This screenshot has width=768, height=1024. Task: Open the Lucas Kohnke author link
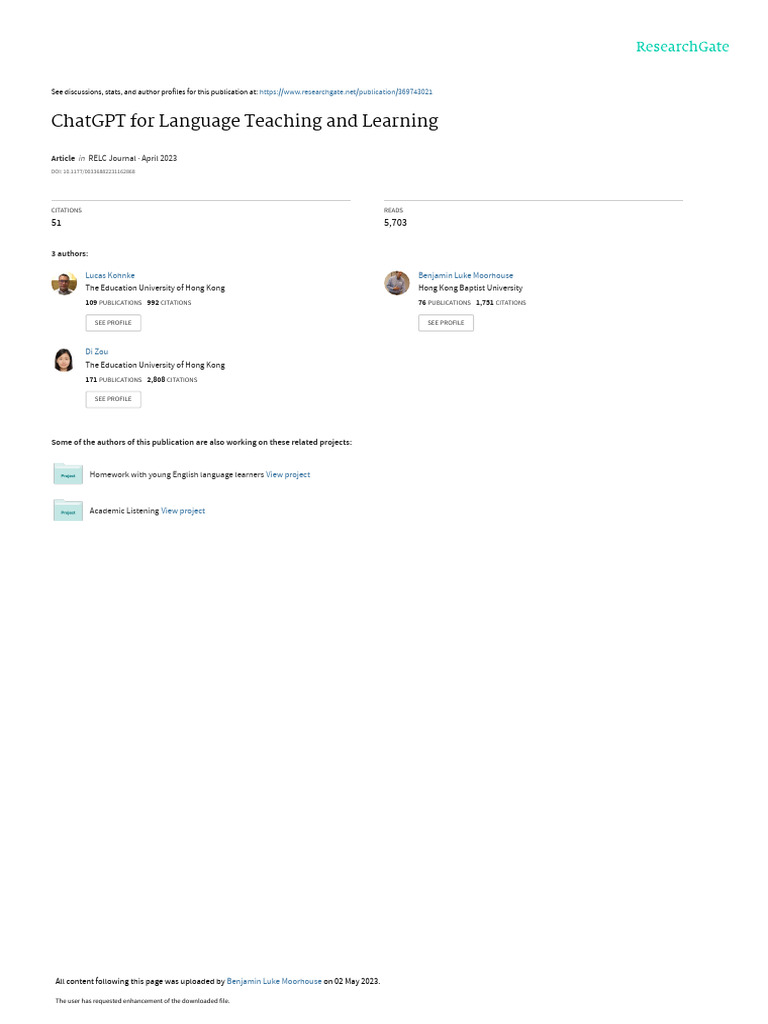tap(110, 276)
